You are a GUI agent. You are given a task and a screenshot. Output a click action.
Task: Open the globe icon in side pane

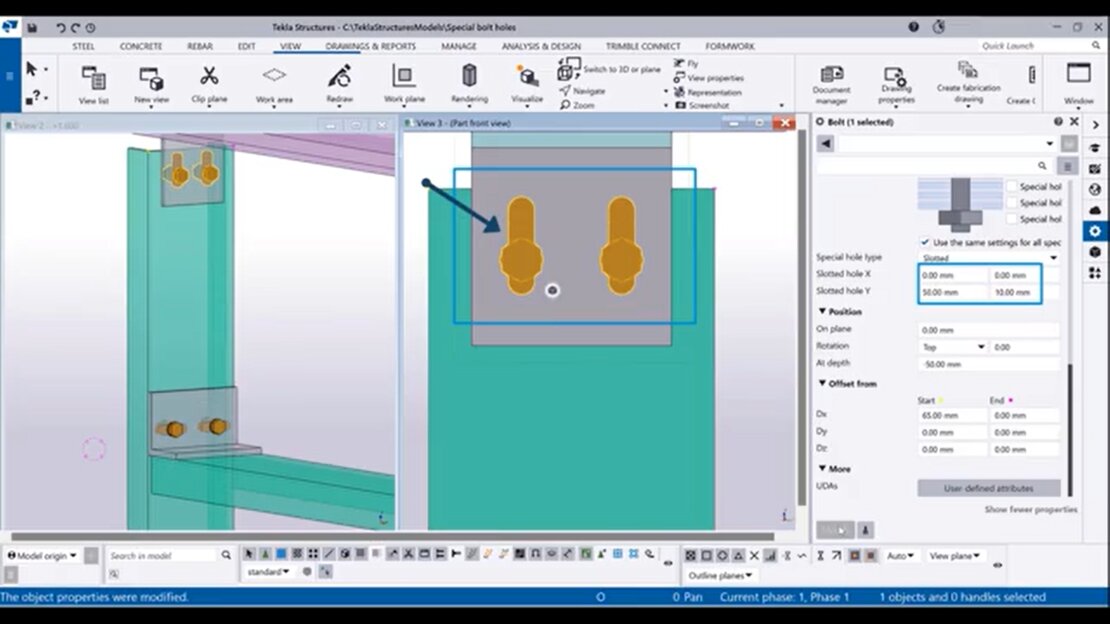coord(1094,189)
